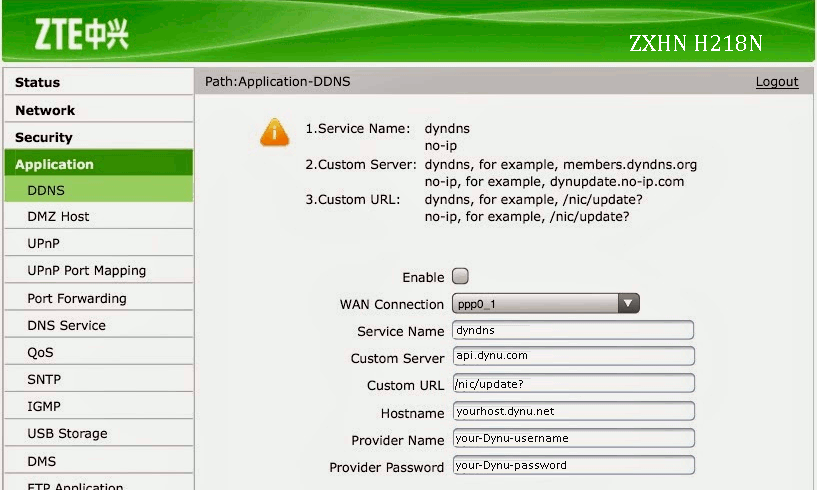This screenshot has height=490, width=817.
Task: Click the ZTE logo in header
Action: (81, 34)
